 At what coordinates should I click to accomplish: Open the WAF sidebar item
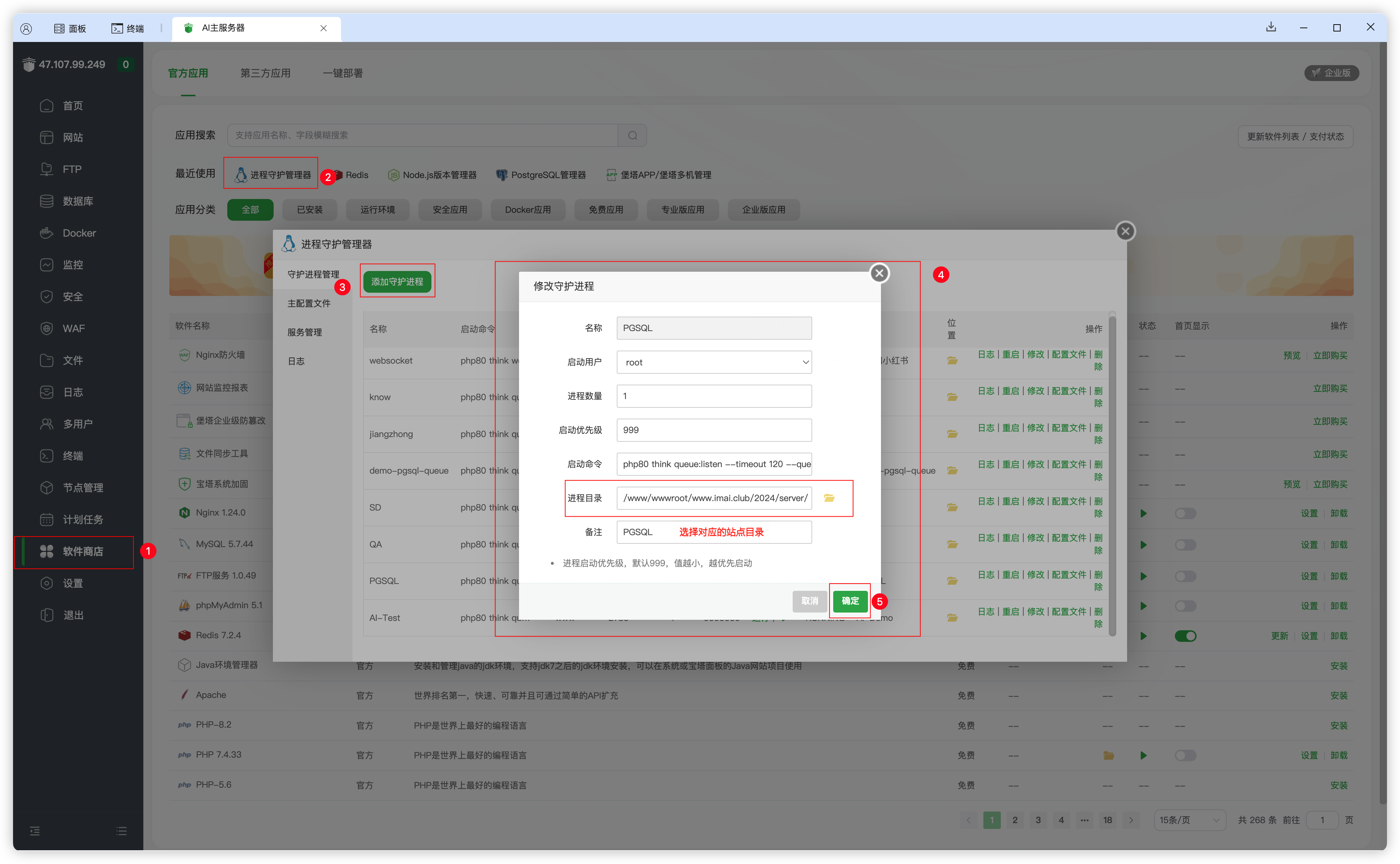(x=73, y=329)
